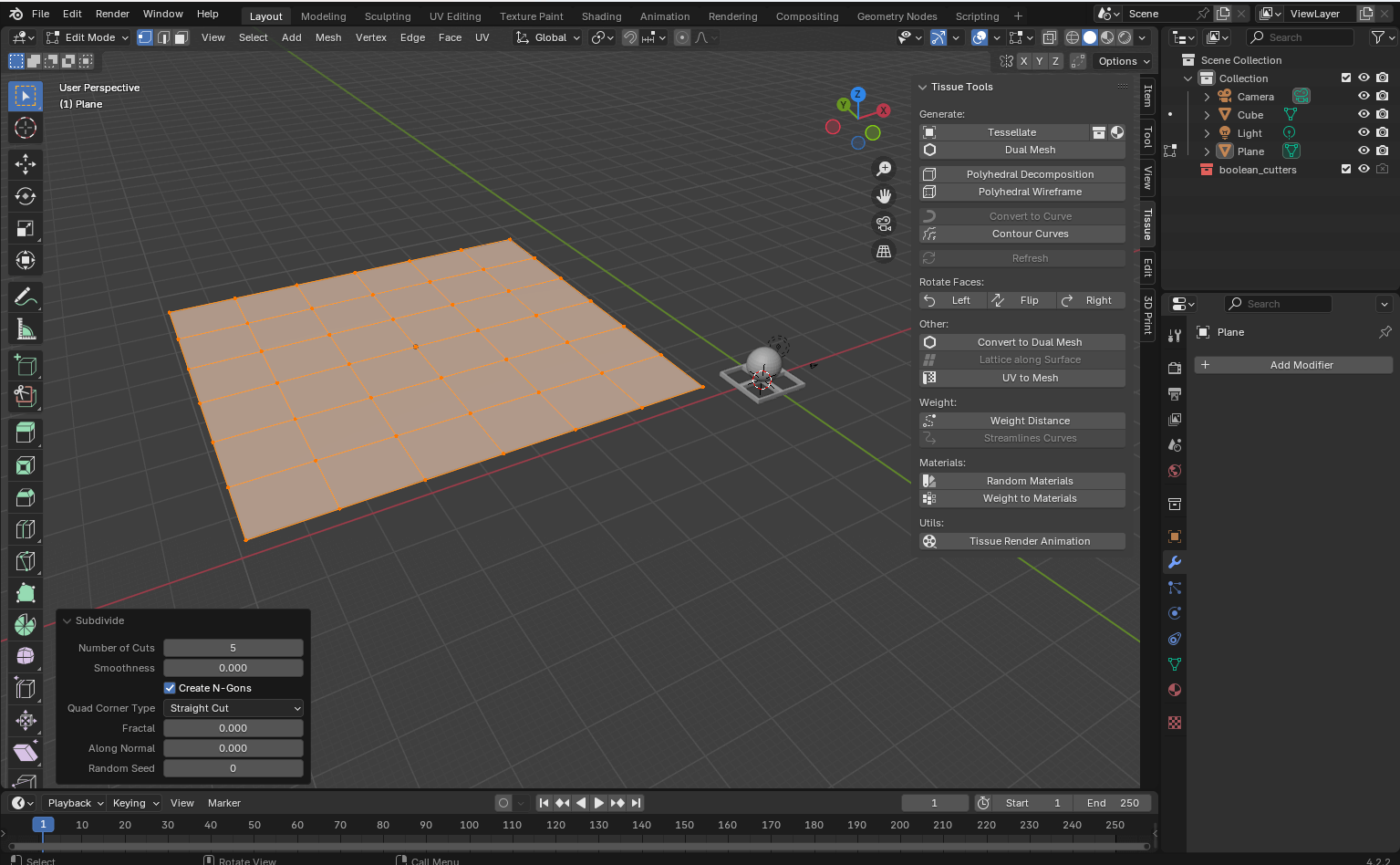Select the Transform tool
The height and width of the screenshot is (865, 1400).
26,260
